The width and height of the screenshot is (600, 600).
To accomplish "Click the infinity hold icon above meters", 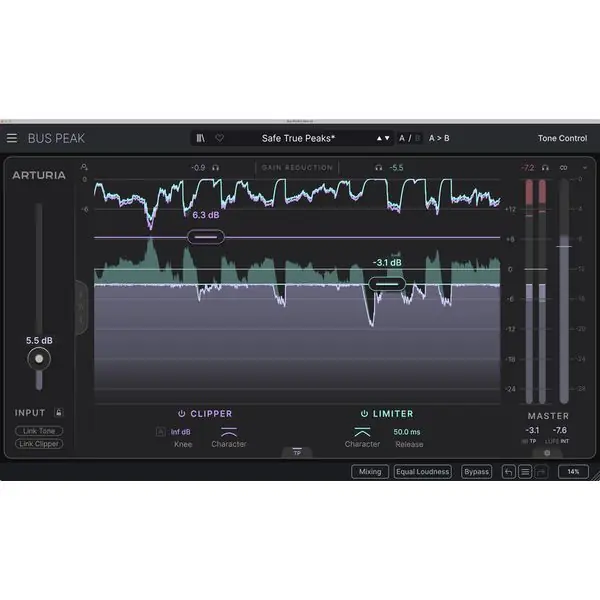I will pyautogui.click(x=564, y=168).
